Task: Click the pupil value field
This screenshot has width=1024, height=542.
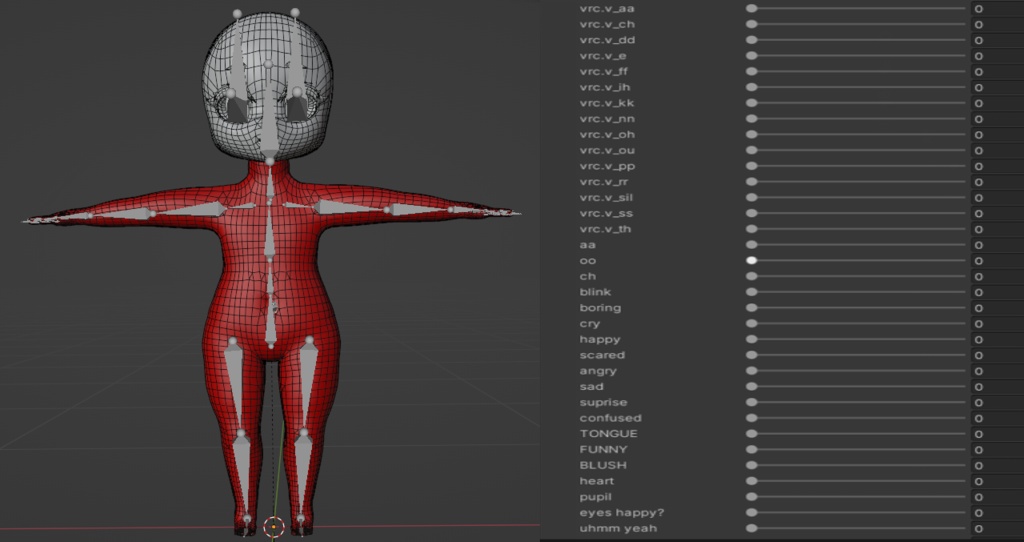Action: (997, 497)
